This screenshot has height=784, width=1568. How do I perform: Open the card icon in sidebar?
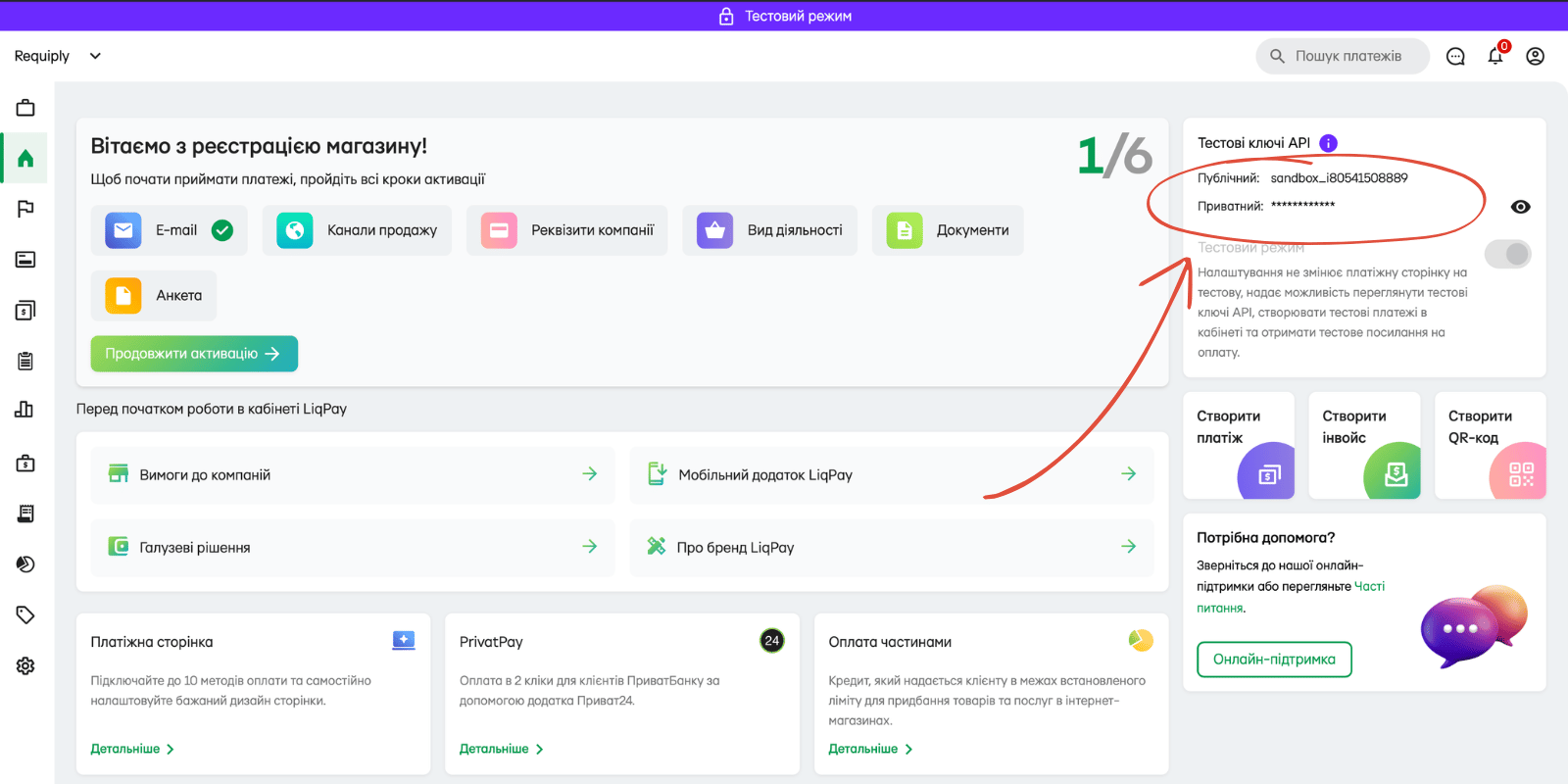tap(25, 260)
